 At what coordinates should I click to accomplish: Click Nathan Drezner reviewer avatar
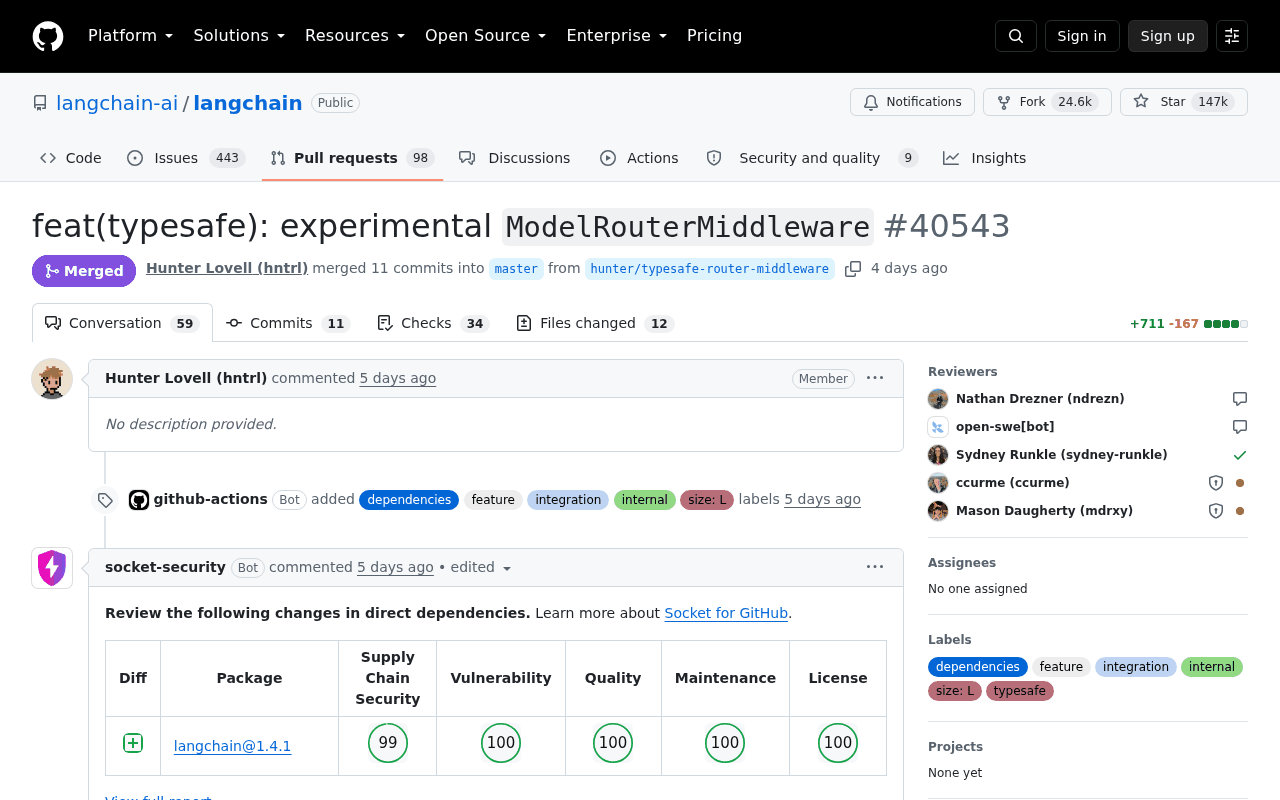point(938,399)
